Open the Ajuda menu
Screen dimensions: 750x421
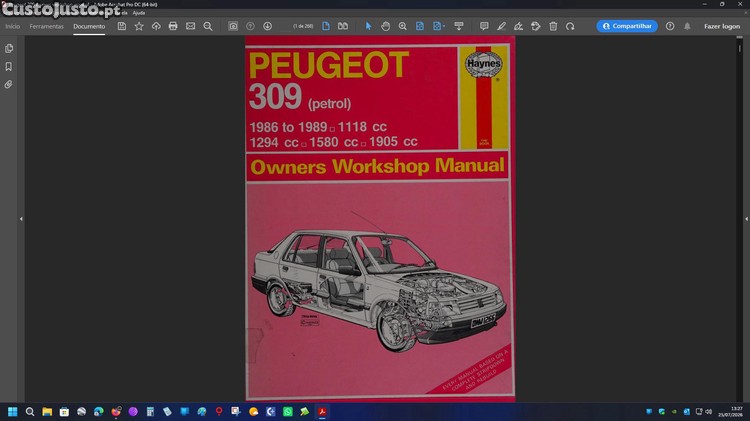click(139, 13)
